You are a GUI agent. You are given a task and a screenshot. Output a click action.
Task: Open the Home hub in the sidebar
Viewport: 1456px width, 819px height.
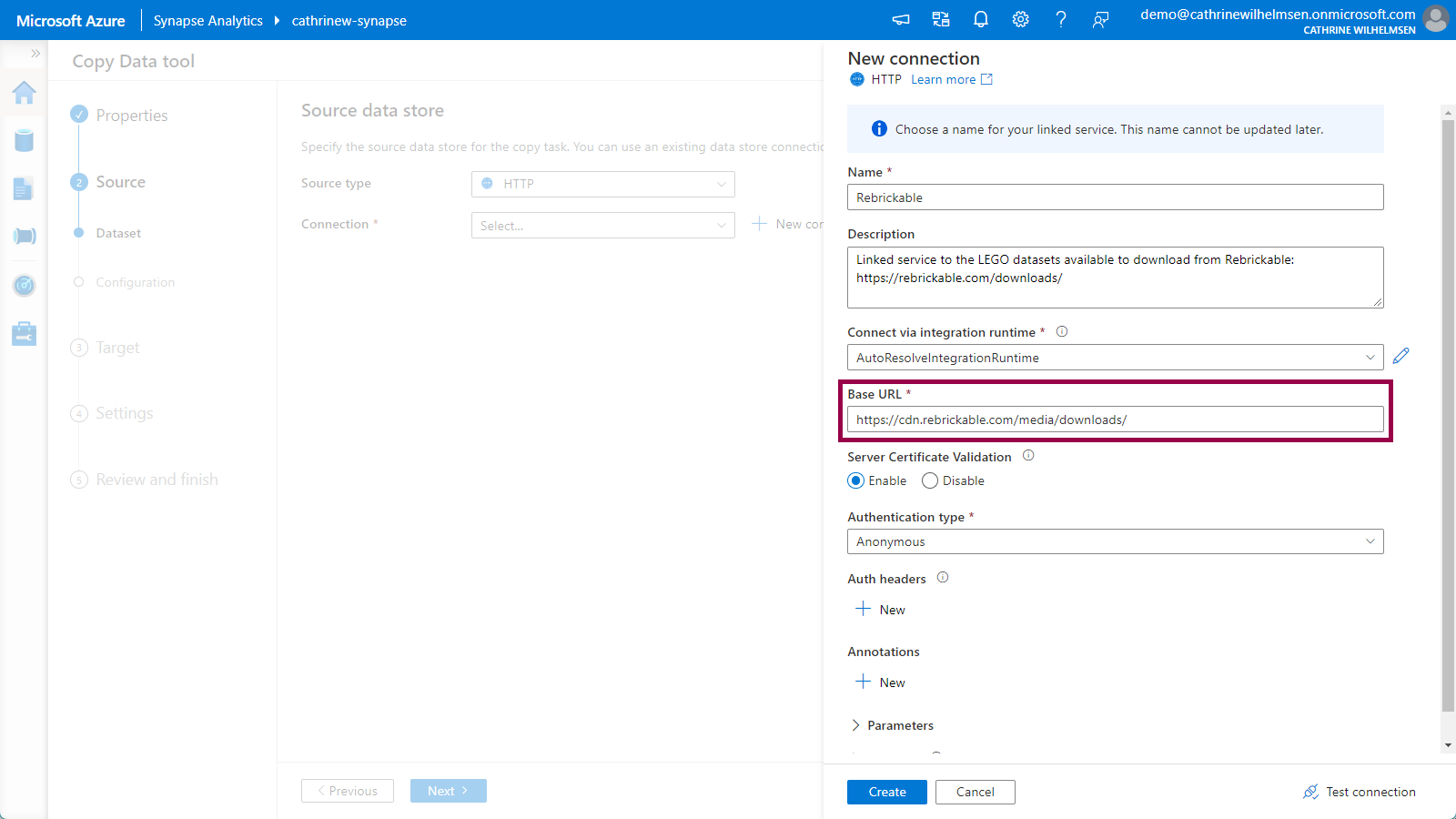[x=25, y=93]
